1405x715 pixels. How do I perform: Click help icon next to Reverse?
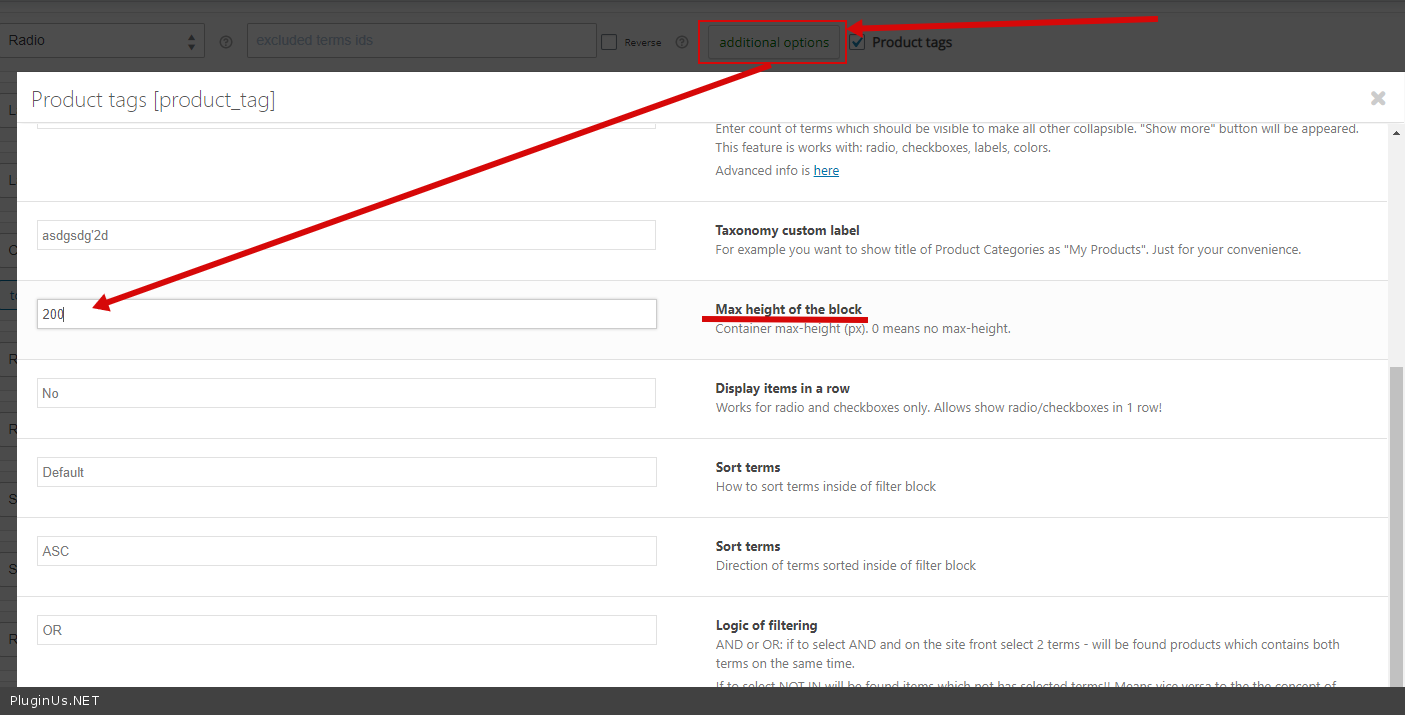point(682,42)
